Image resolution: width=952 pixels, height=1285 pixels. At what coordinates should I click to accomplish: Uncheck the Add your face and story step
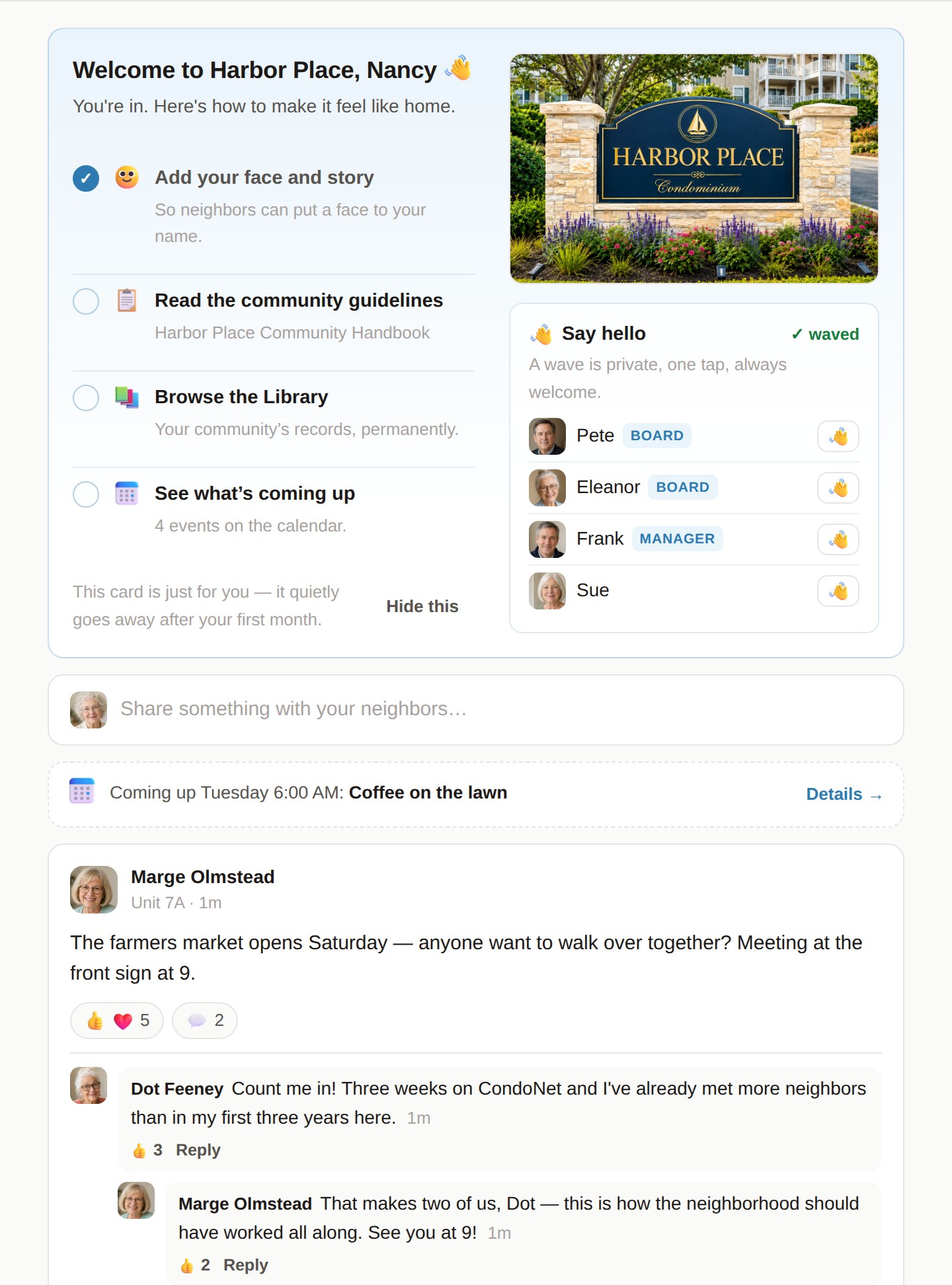(x=86, y=178)
